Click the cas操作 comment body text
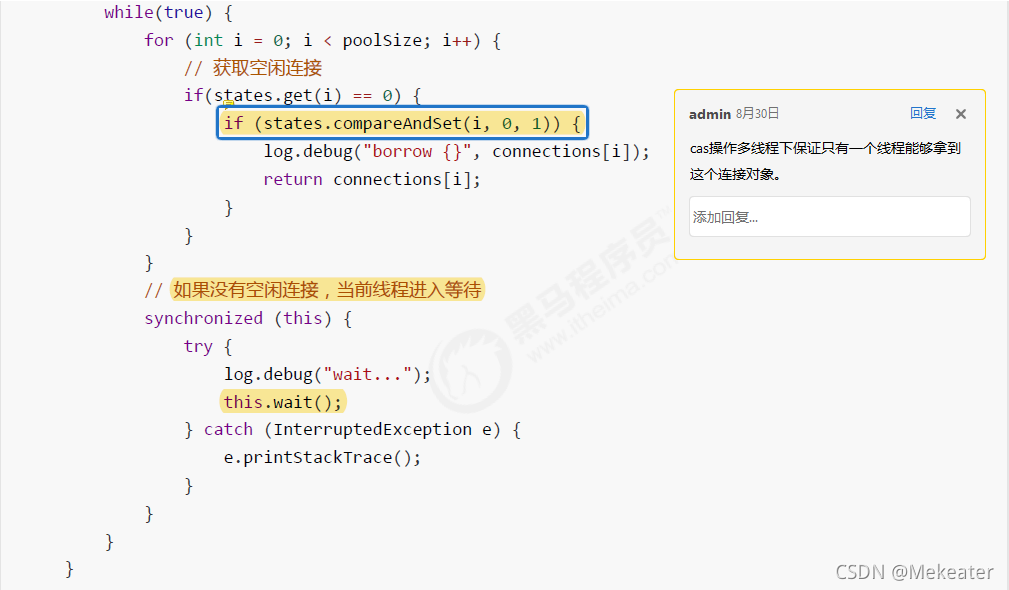 (825, 161)
